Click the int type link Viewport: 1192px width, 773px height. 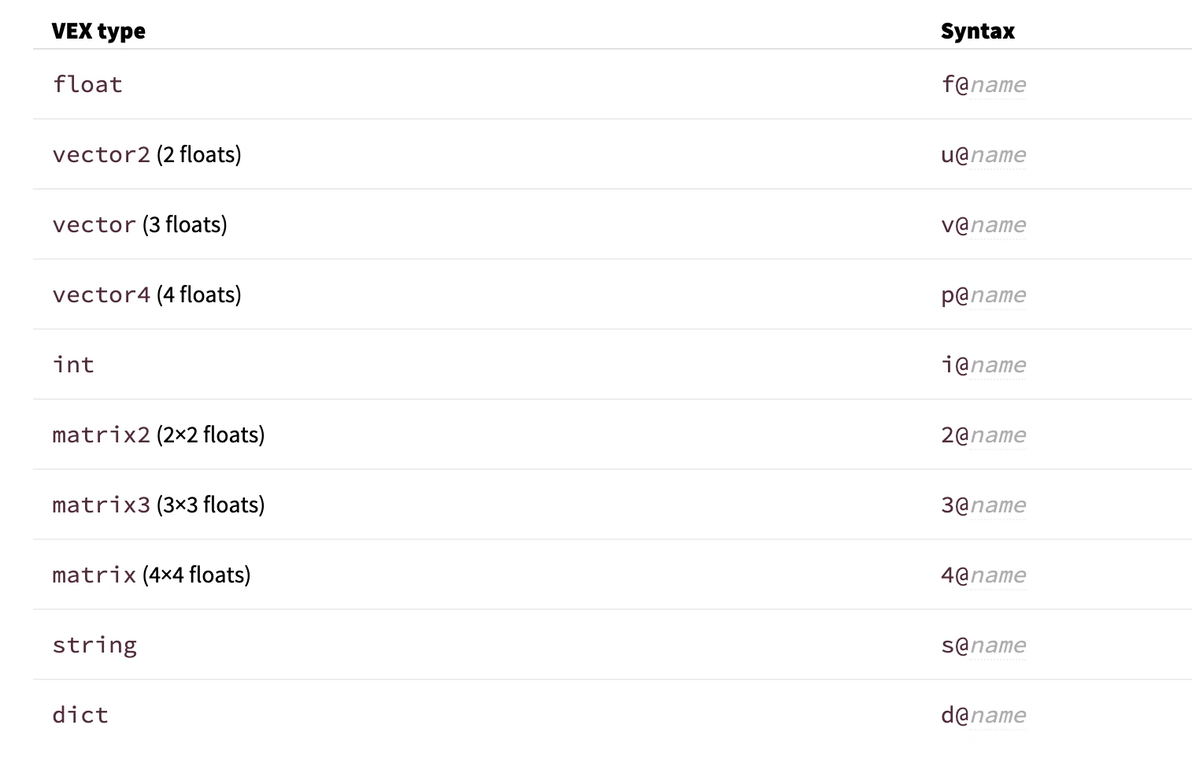(73, 365)
